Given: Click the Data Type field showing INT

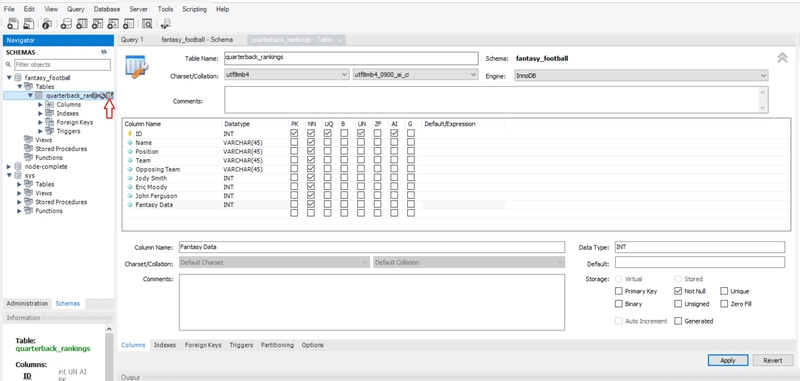Looking at the screenshot, I should coord(699,247).
